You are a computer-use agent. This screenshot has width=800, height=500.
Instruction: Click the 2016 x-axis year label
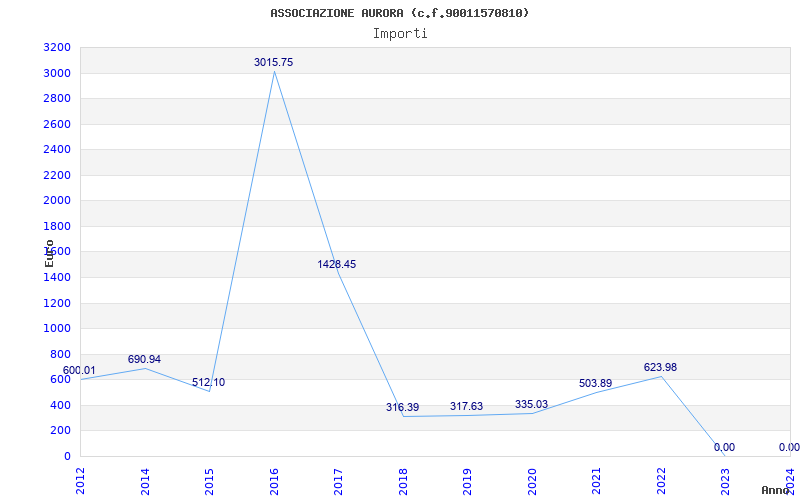(x=274, y=481)
